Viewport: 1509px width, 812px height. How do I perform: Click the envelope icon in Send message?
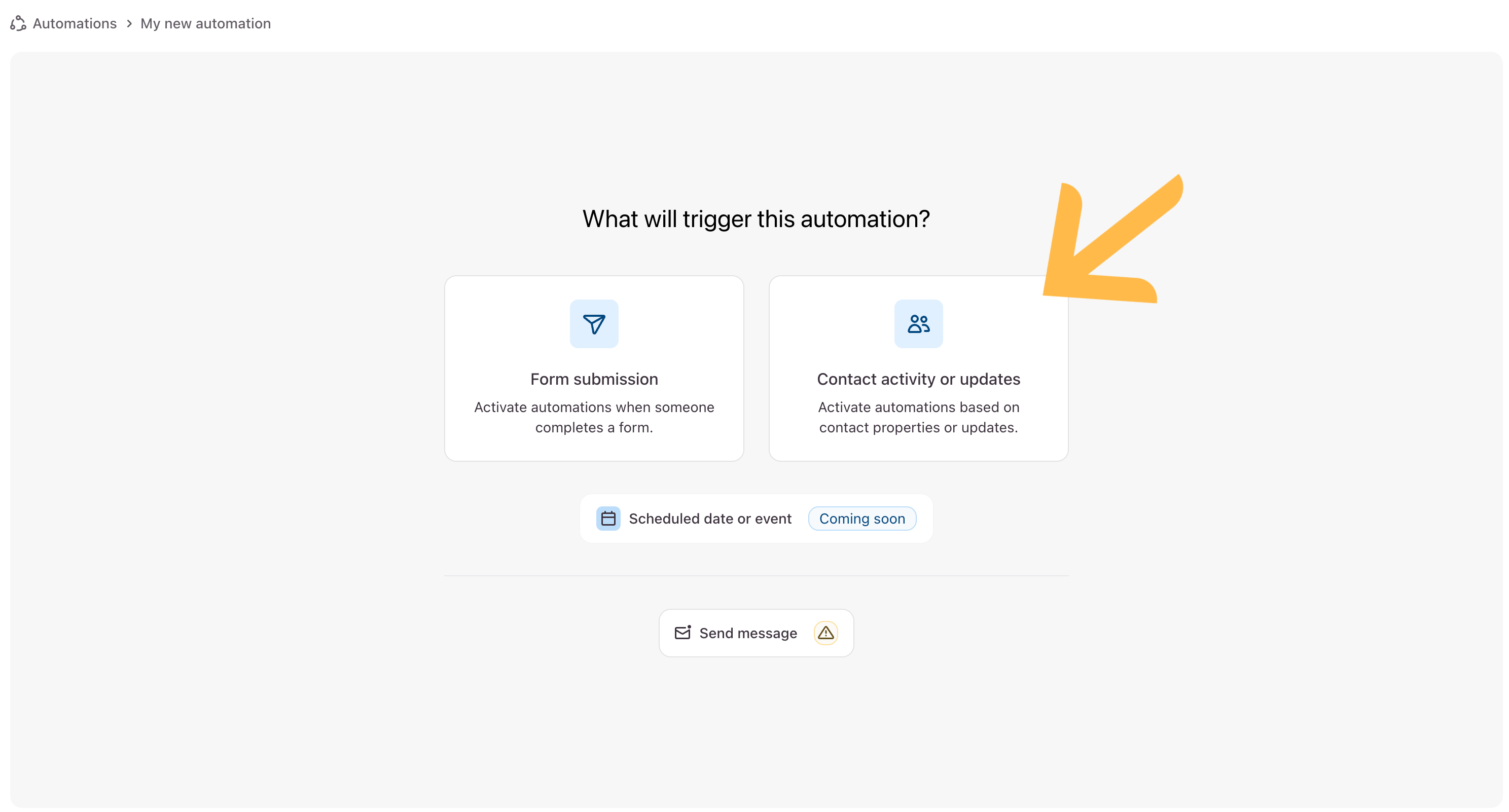click(x=682, y=632)
